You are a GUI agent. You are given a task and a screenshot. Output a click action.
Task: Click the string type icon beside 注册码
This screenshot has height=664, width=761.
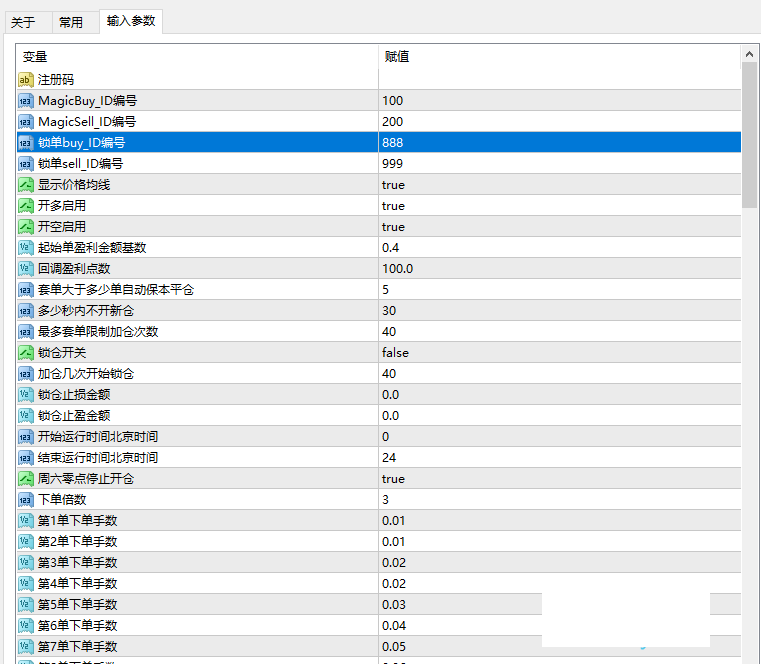point(26,79)
